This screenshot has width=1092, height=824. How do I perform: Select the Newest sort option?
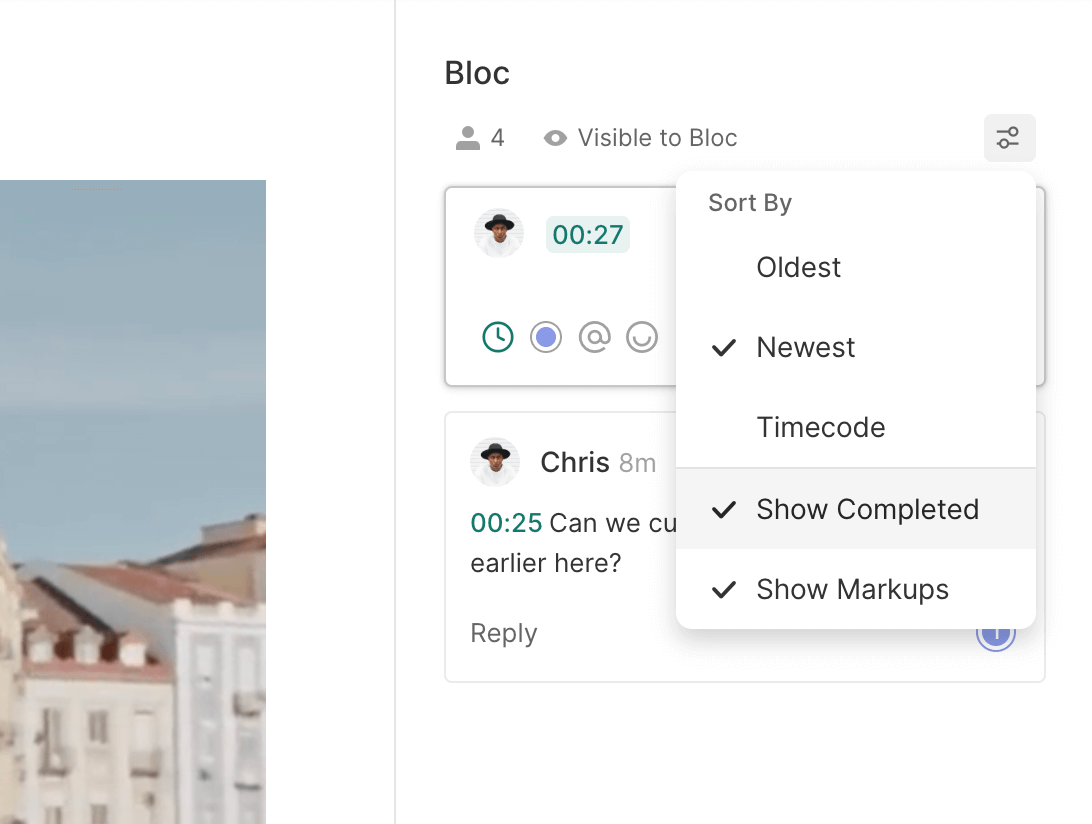tap(805, 347)
